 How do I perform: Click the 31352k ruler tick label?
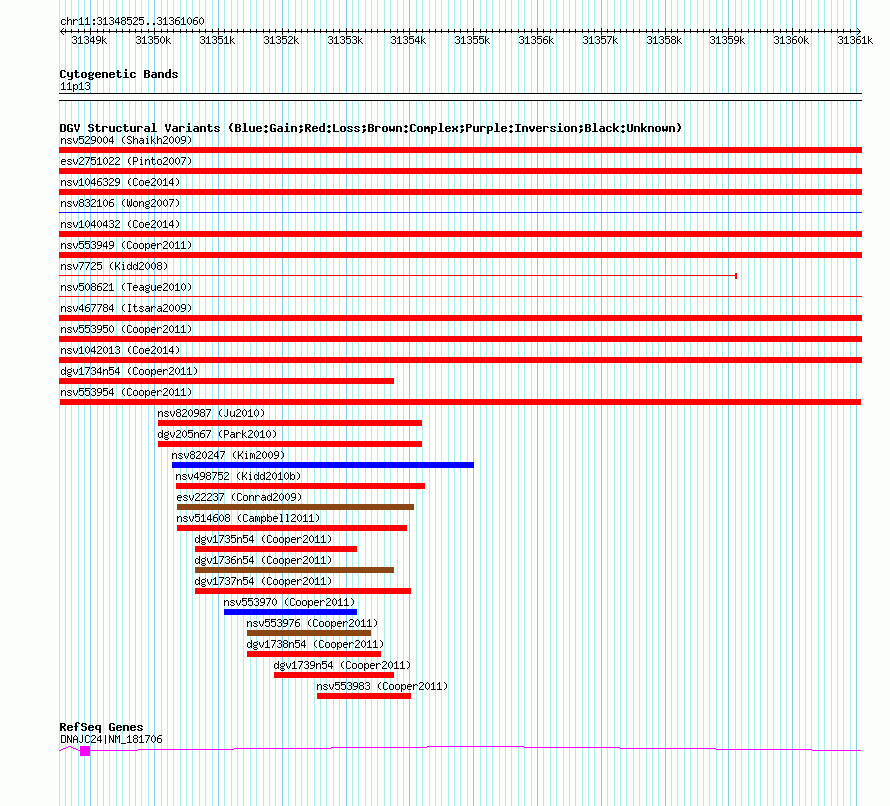[281, 40]
